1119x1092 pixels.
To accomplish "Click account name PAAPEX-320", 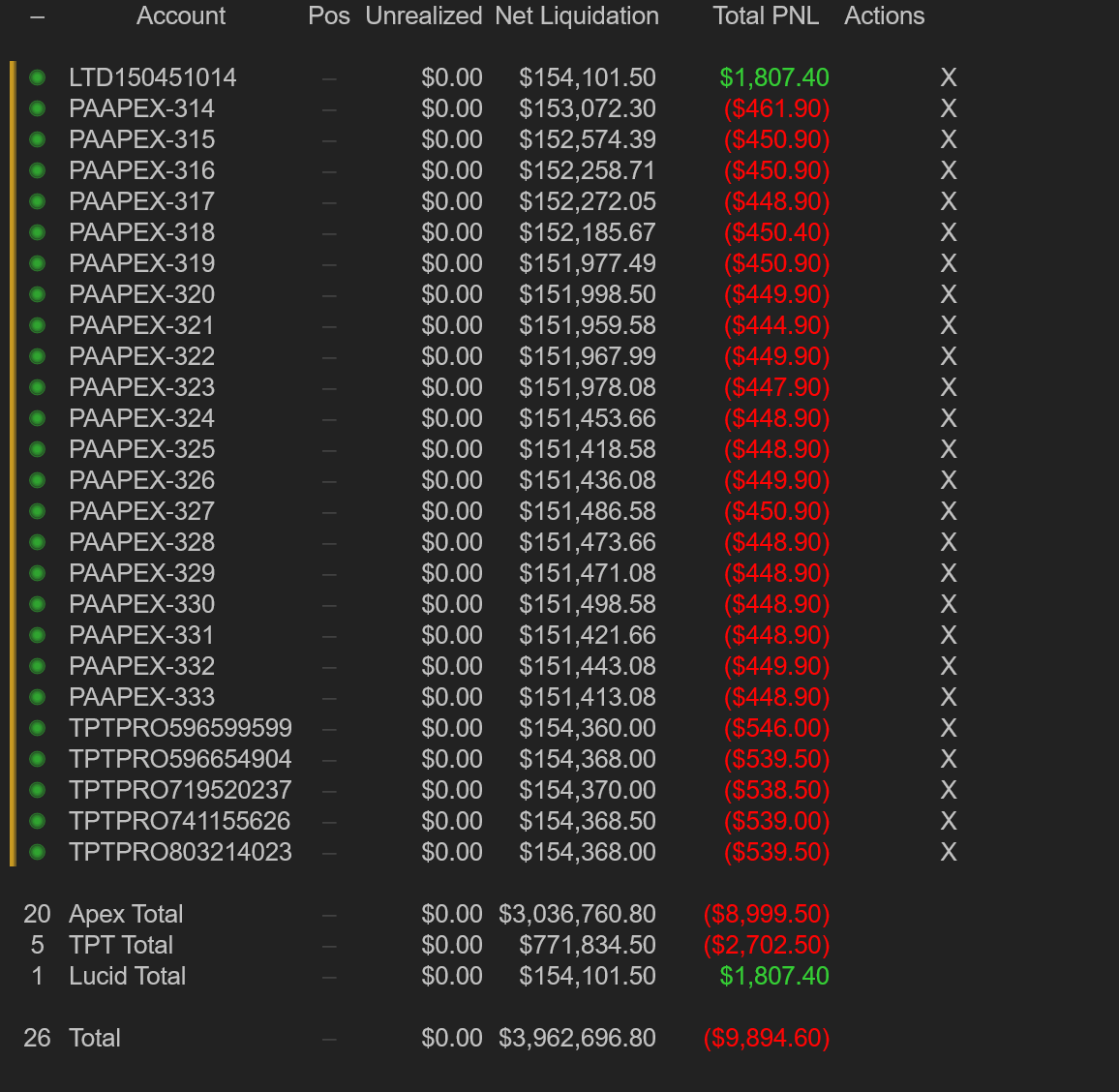I will (x=141, y=294).
